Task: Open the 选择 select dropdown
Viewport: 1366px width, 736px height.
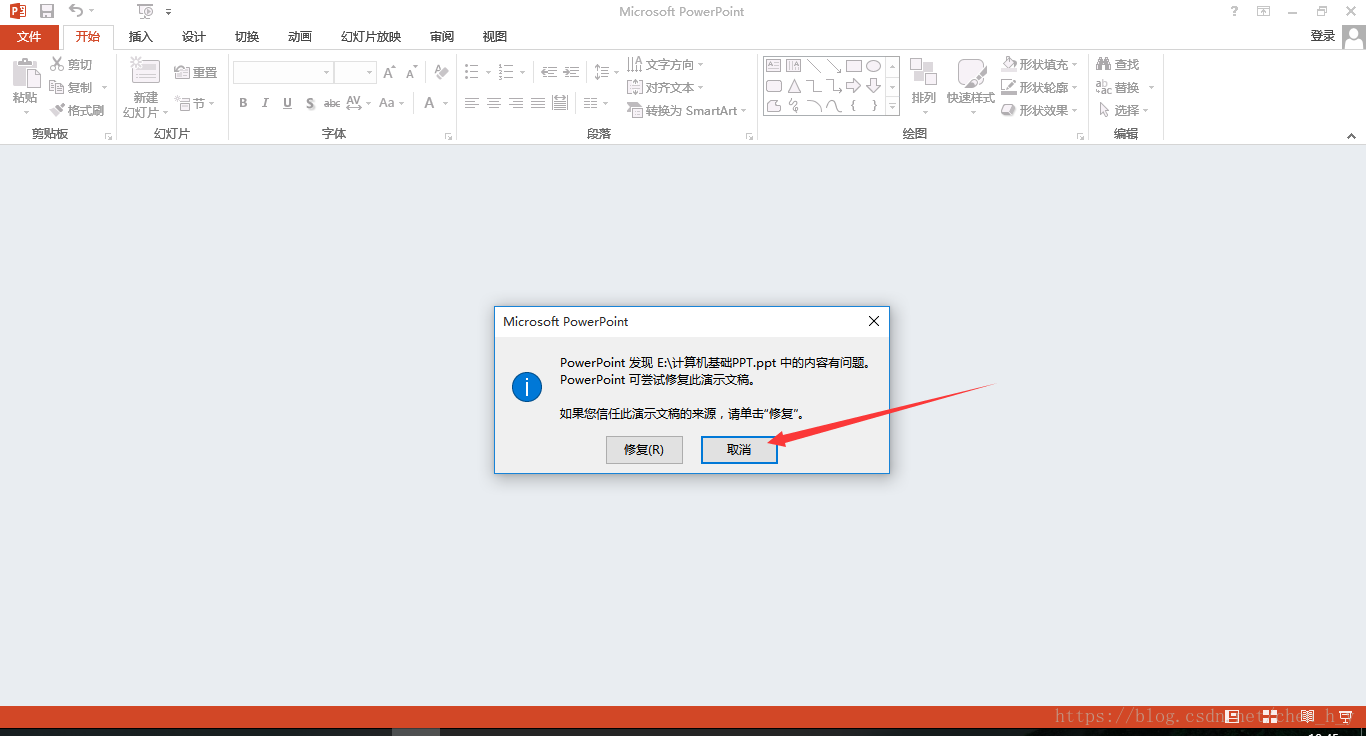Action: click(x=1124, y=110)
